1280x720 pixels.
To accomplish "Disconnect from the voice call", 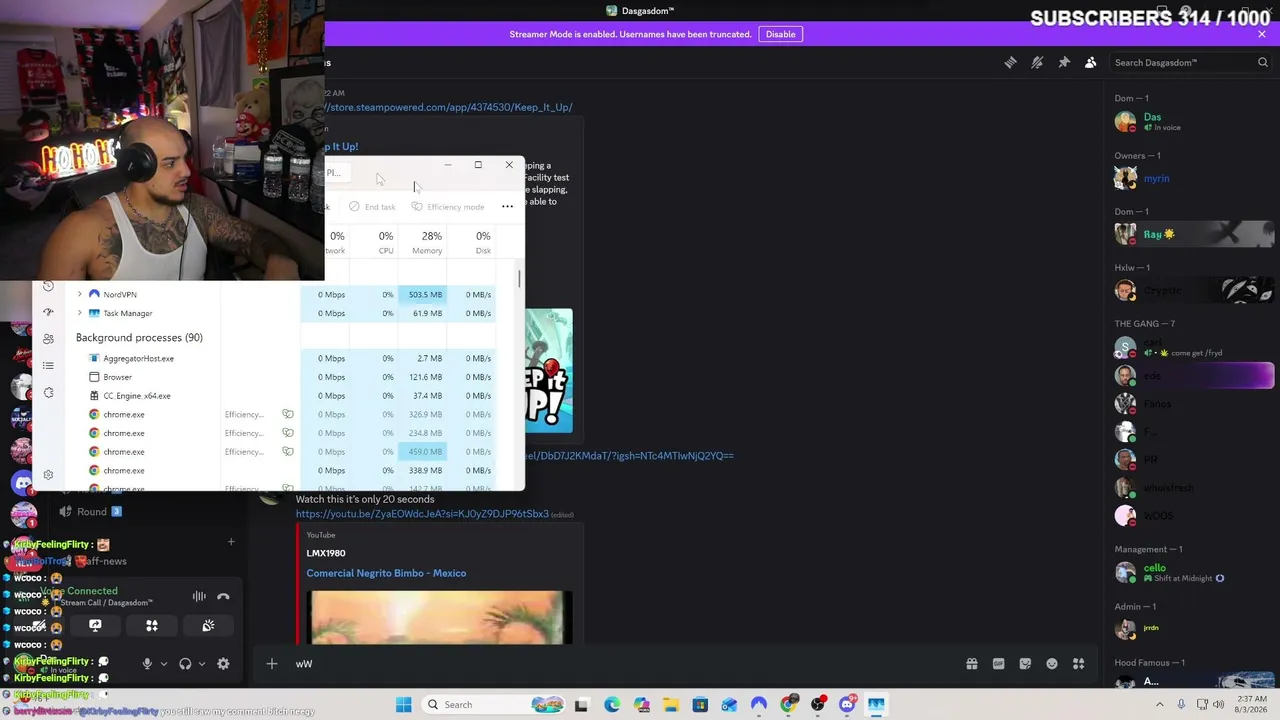I will [x=223, y=596].
